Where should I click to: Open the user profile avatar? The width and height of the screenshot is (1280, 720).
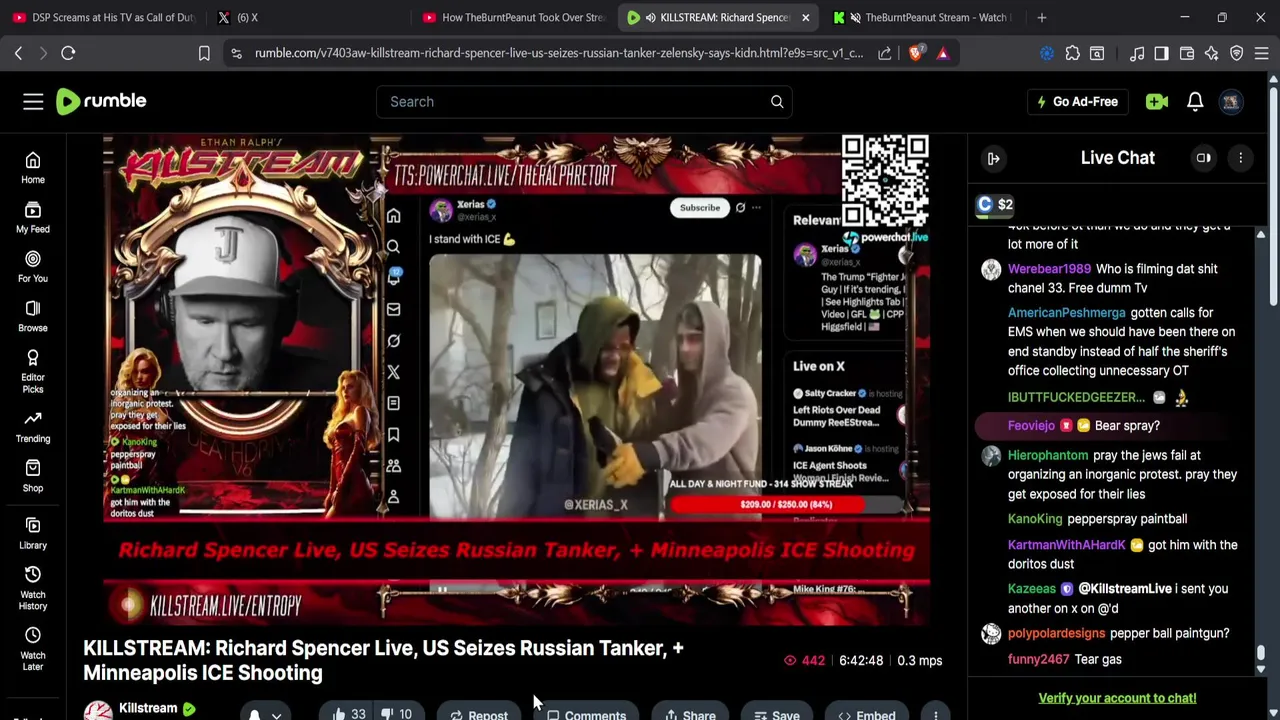coord(1231,101)
